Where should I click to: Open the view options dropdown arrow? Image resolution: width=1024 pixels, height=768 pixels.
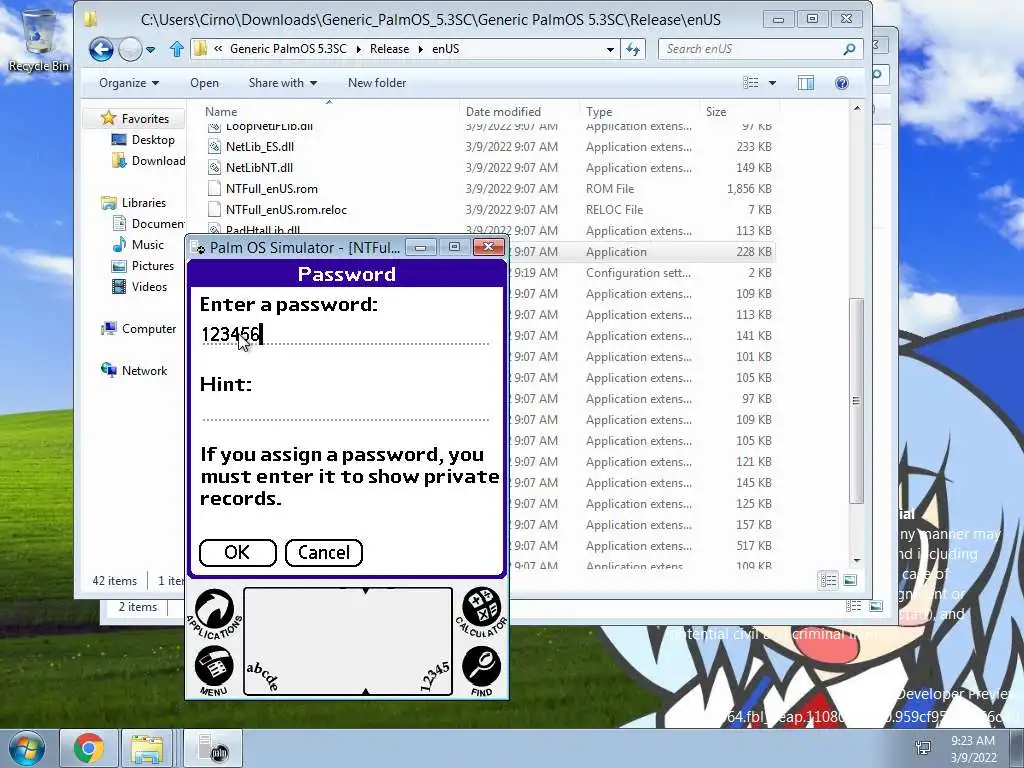(x=773, y=83)
